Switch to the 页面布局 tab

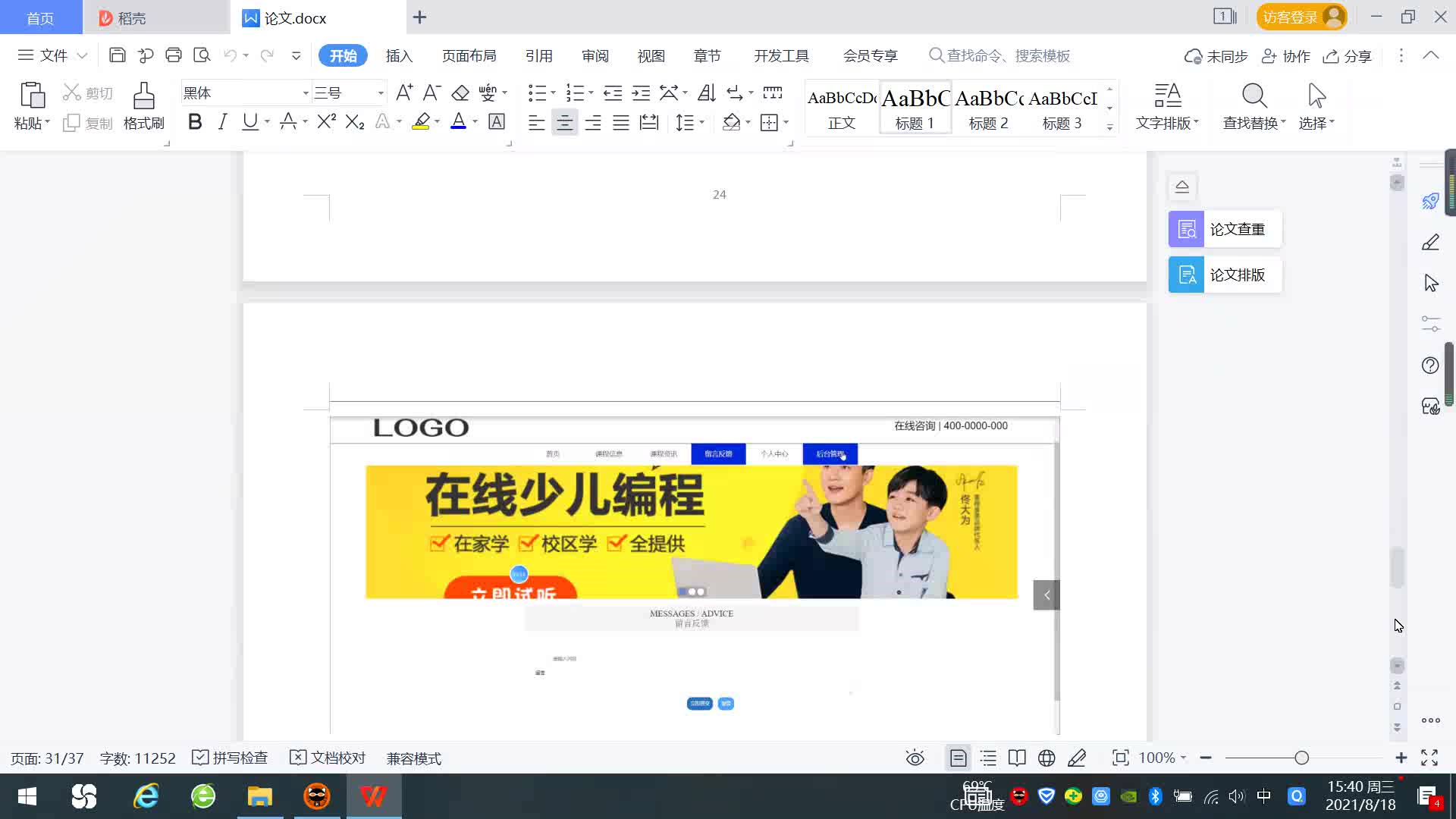click(469, 56)
